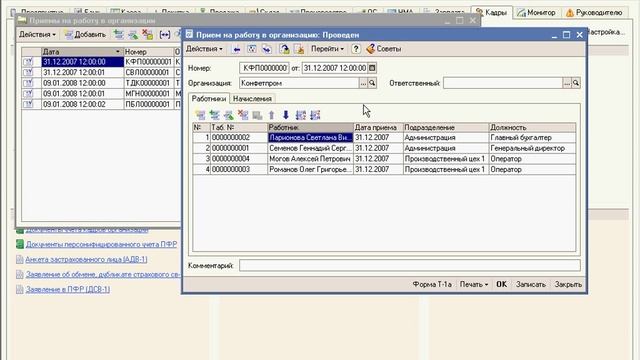
Task: Click the Комментарий input field
Action: point(409,265)
